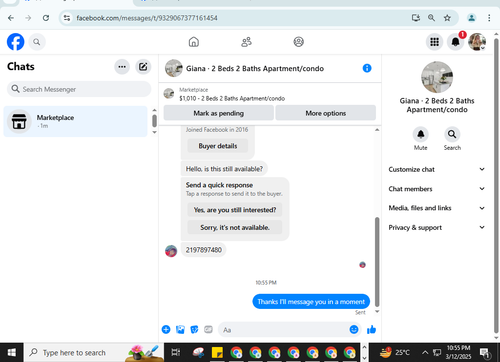The width and height of the screenshot is (500, 362).
Task: Go to the Home feed icon
Action: pyautogui.click(x=194, y=42)
